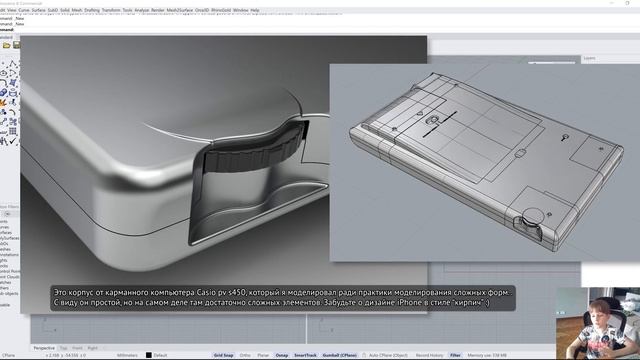640x360 pixels.
Task: Open the View menu
Action: click(12, 10)
